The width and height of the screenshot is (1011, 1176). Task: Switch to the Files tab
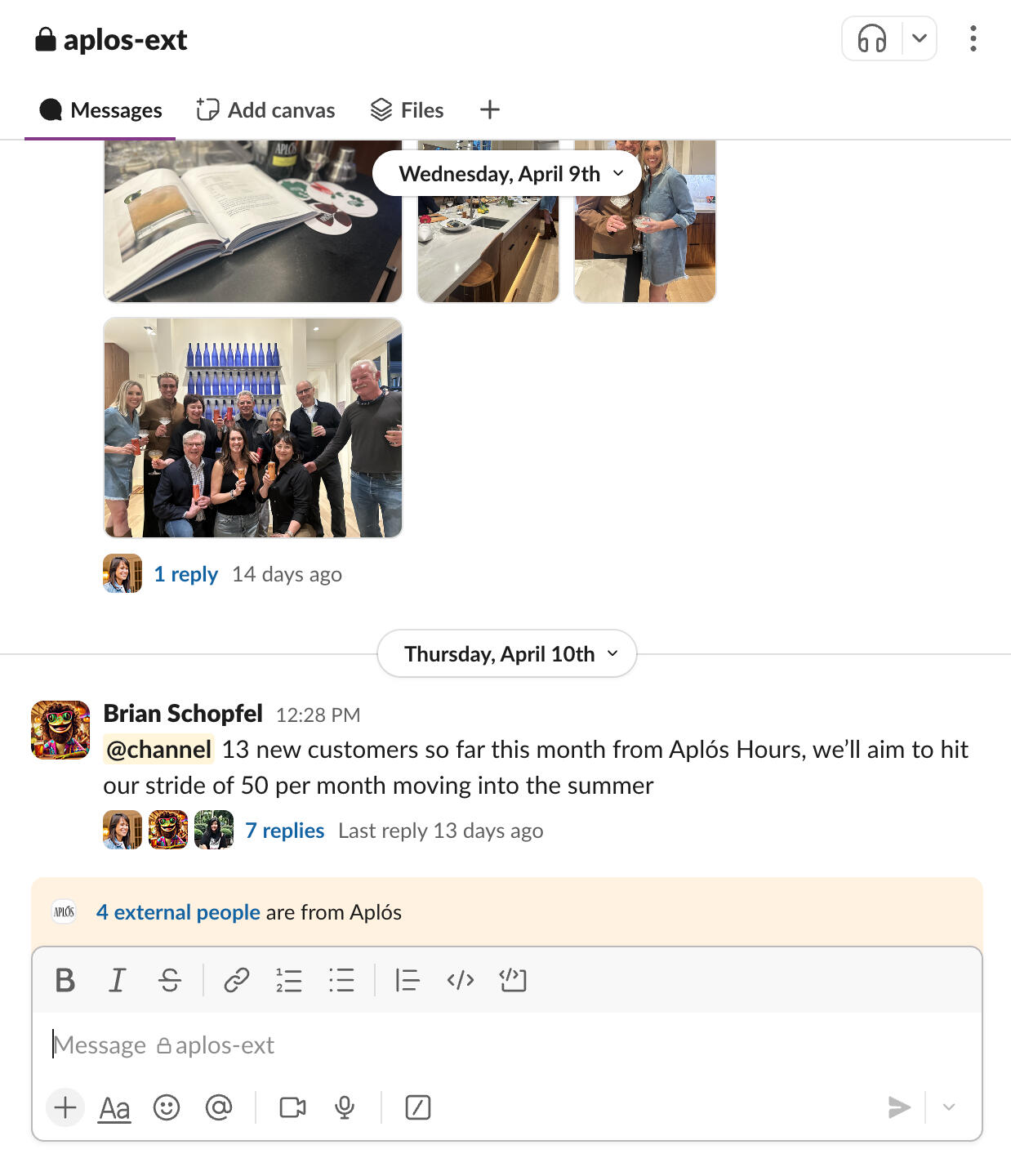coord(407,109)
